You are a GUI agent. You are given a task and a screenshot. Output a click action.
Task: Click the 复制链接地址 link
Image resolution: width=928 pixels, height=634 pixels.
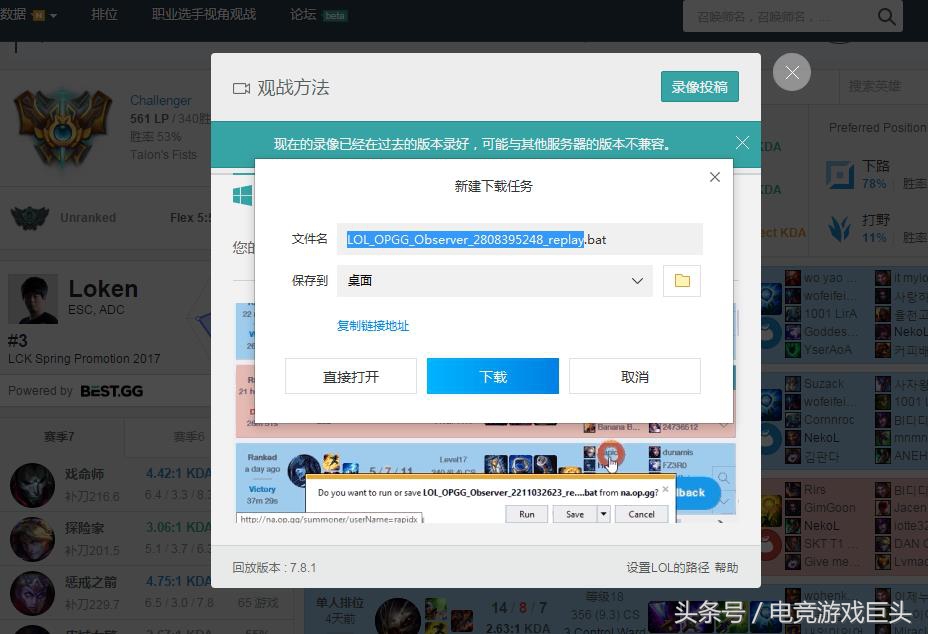(373, 326)
